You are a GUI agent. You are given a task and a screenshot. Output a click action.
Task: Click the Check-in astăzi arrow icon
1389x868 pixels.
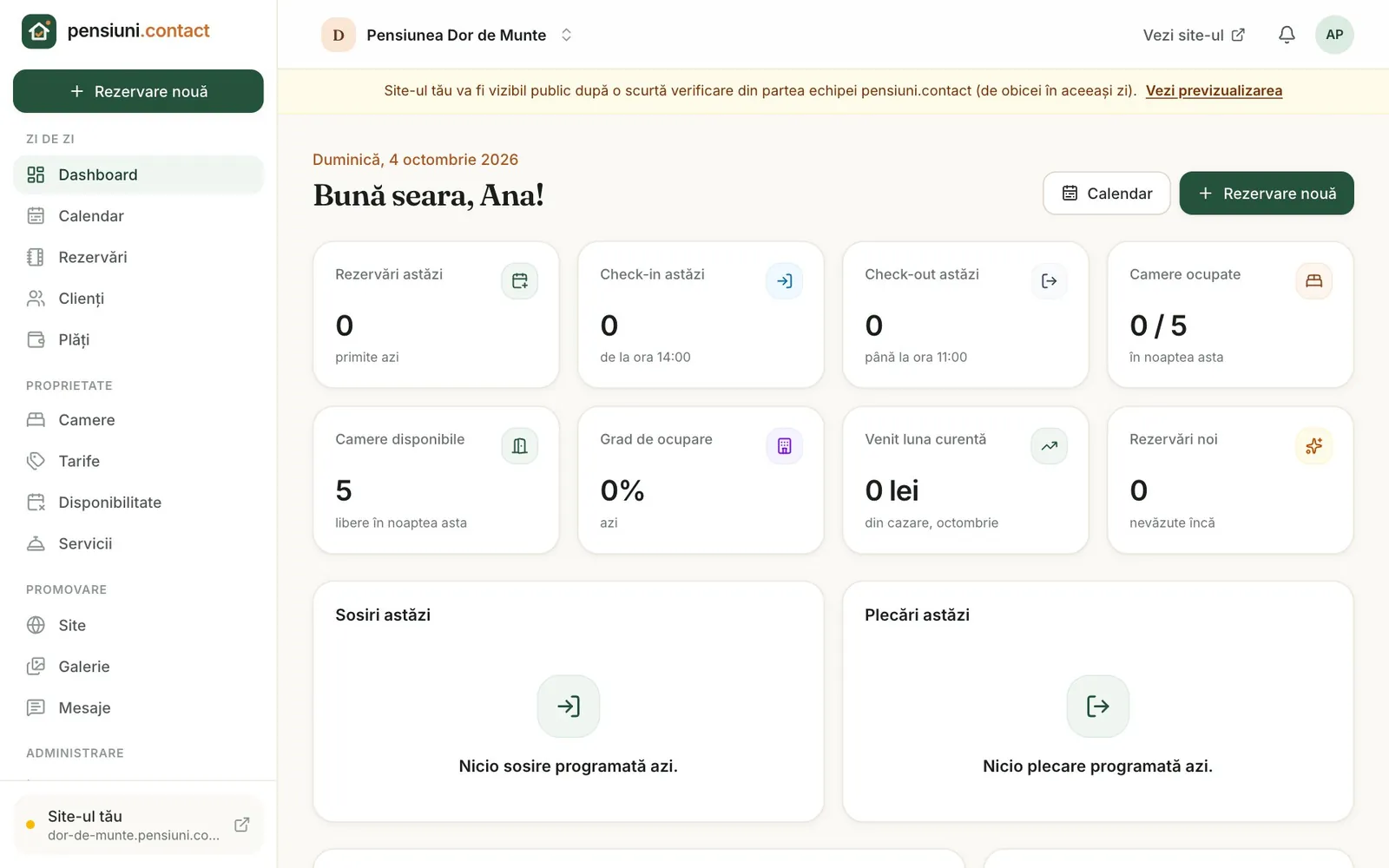point(784,280)
